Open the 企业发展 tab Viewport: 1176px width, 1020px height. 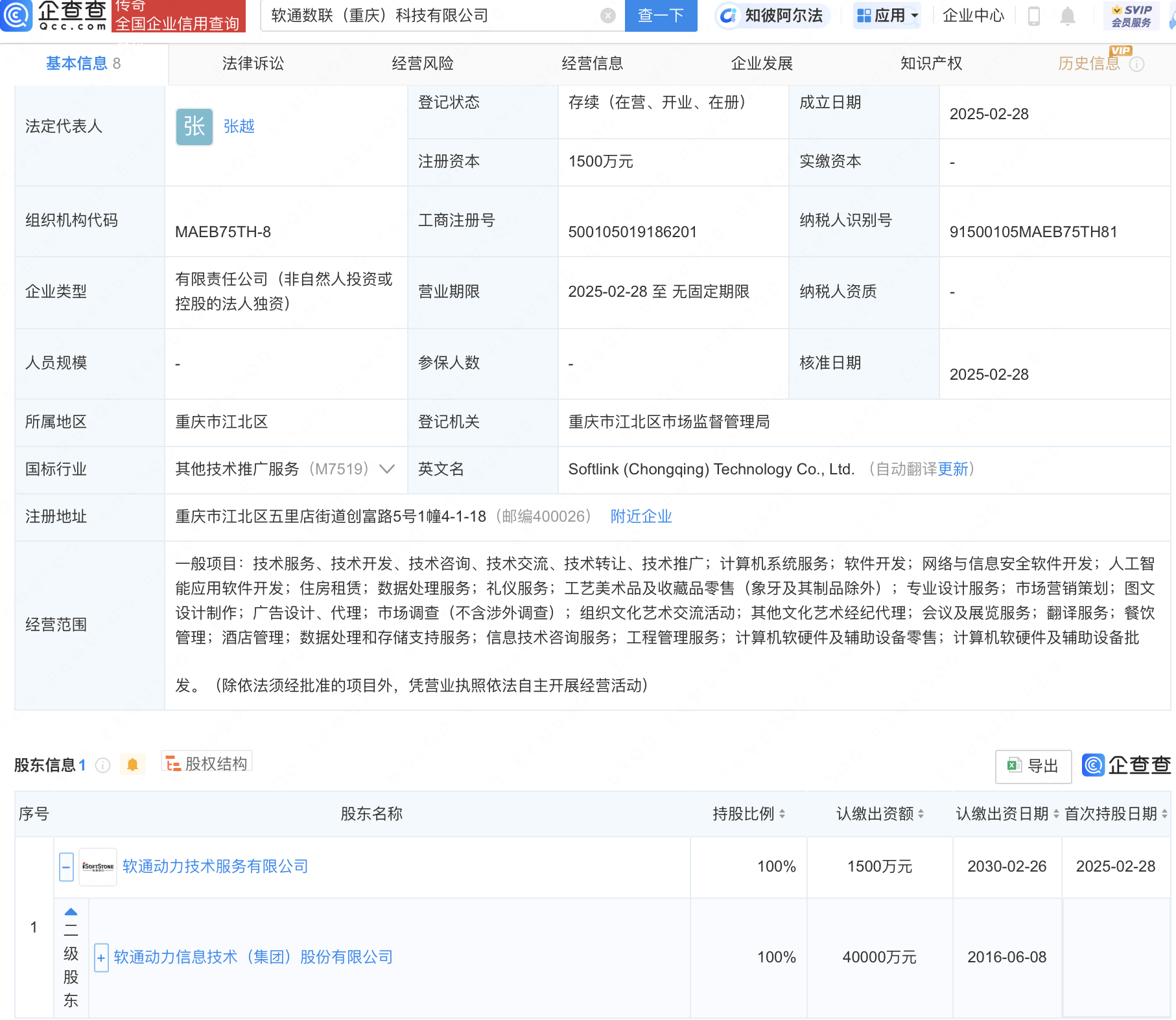tap(762, 63)
